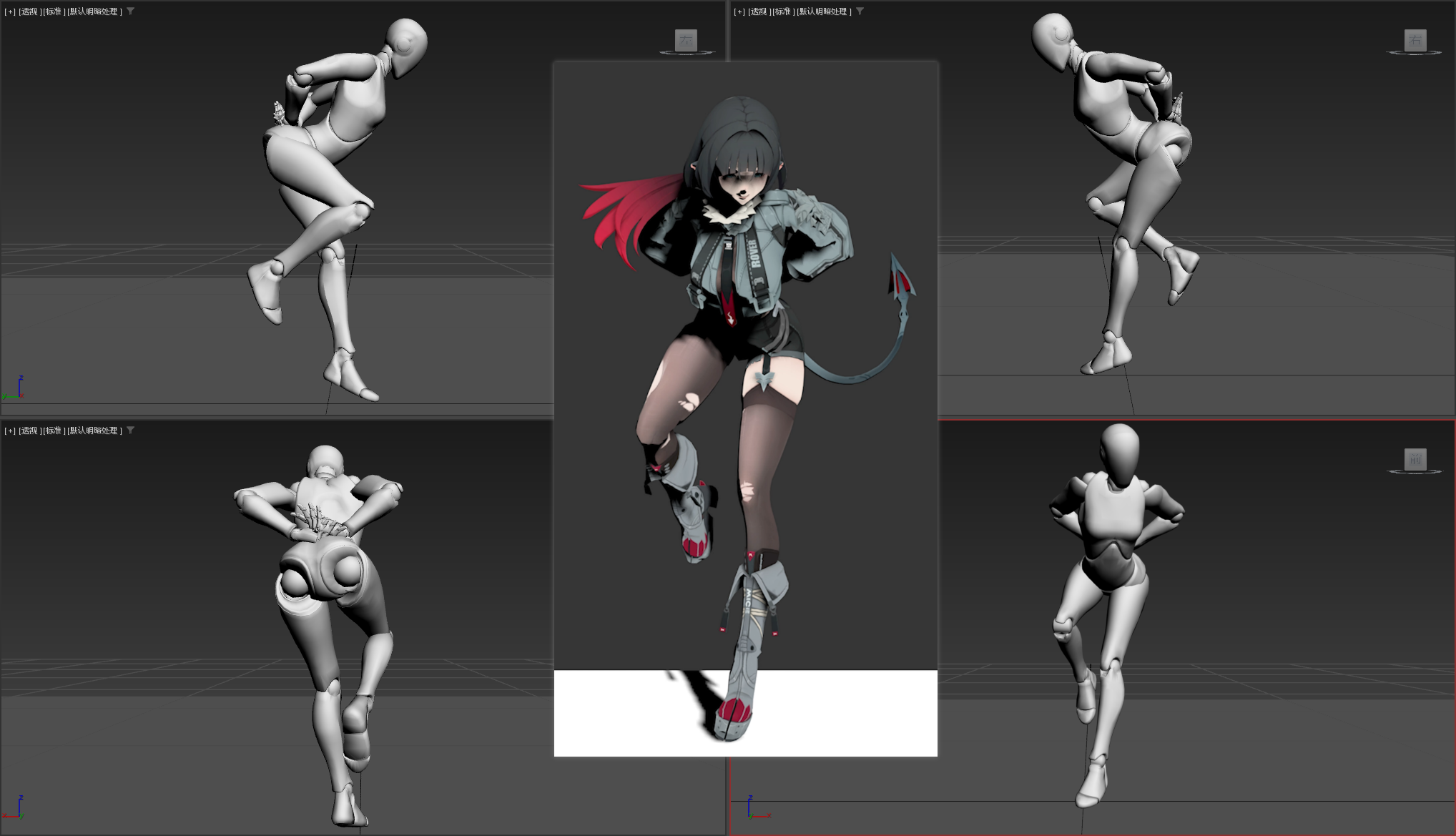Open the [+] menu in bottom-left viewport
This screenshot has height=836, width=1456.
pos(10,431)
